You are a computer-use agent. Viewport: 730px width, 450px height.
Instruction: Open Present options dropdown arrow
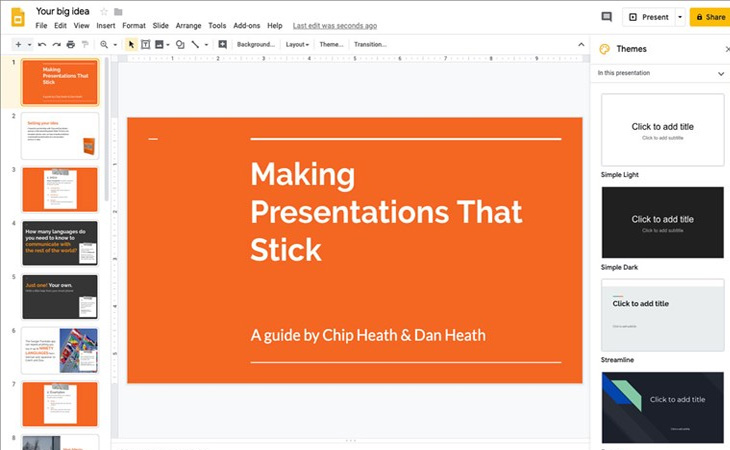point(680,17)
